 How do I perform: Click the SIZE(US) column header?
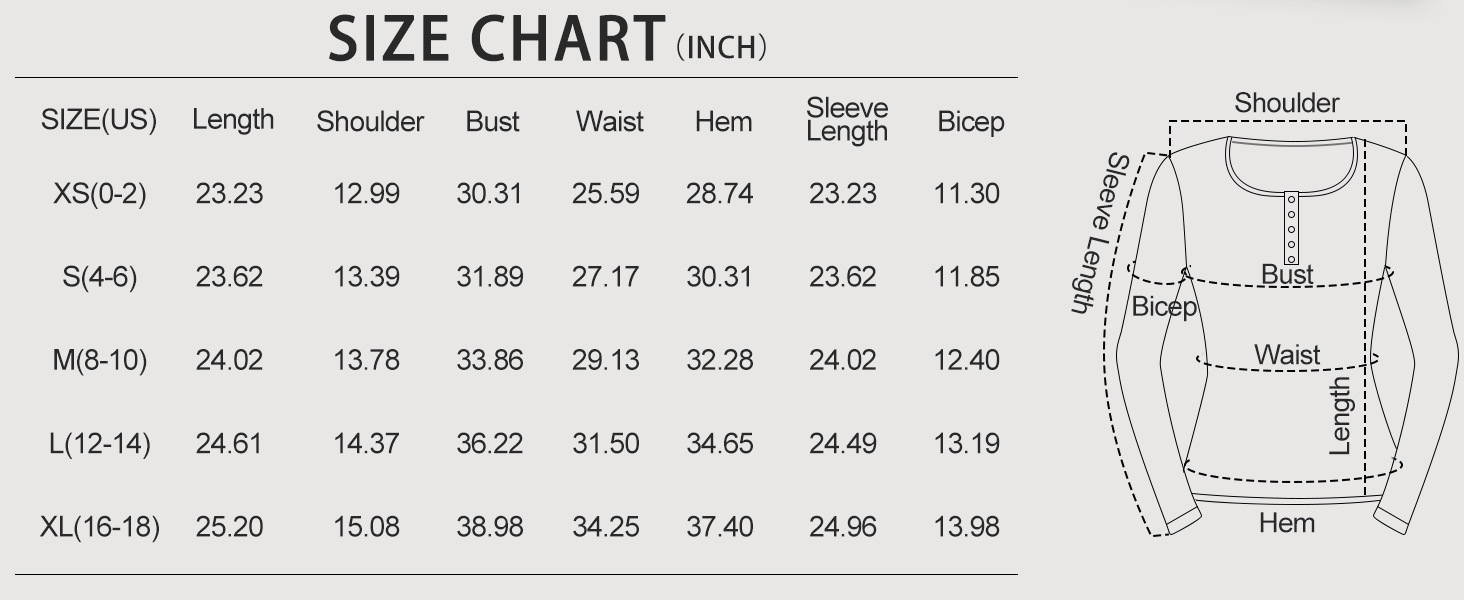[99, 120]
